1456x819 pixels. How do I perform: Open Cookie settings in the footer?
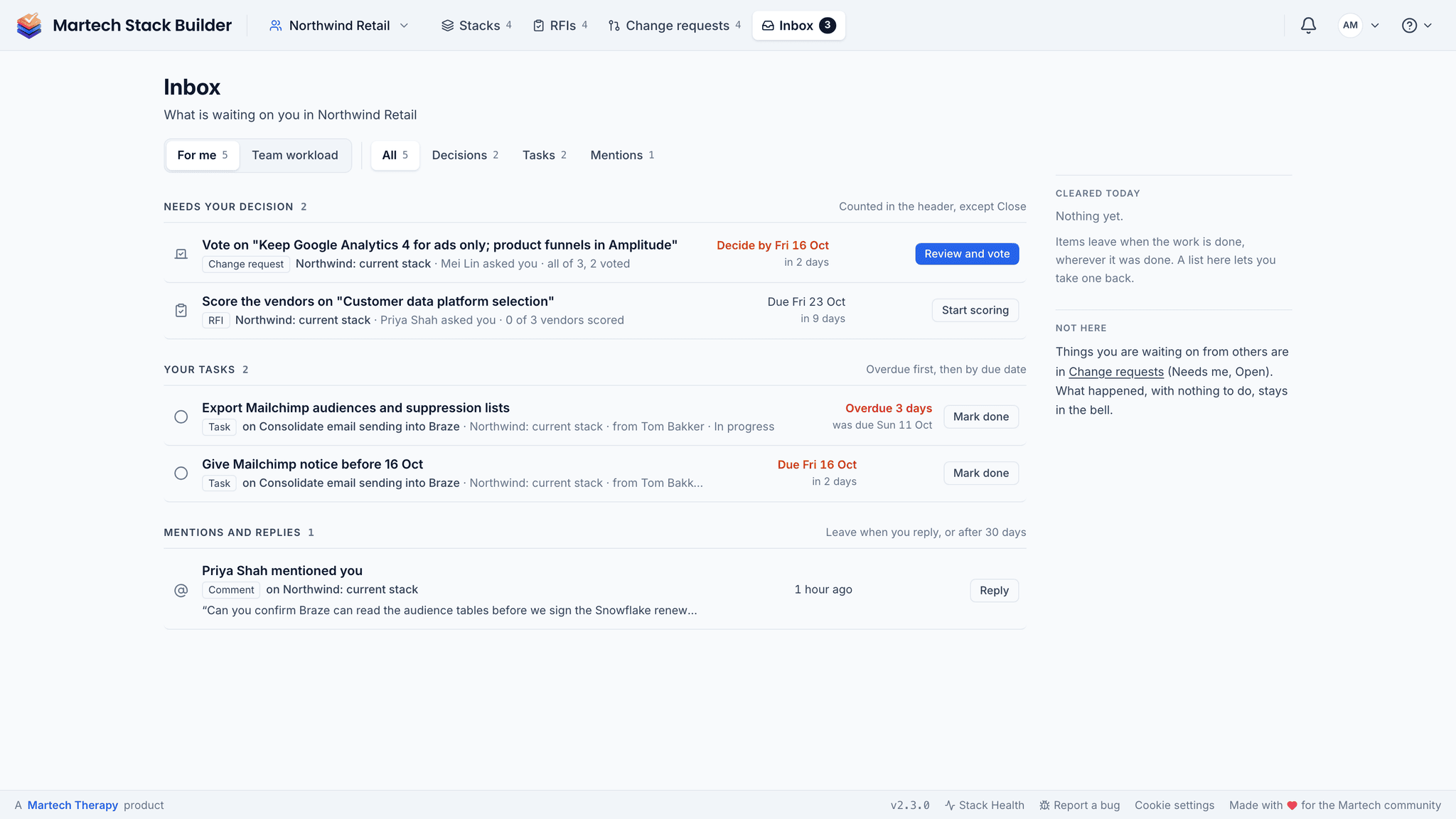(x=1174, y=805)
